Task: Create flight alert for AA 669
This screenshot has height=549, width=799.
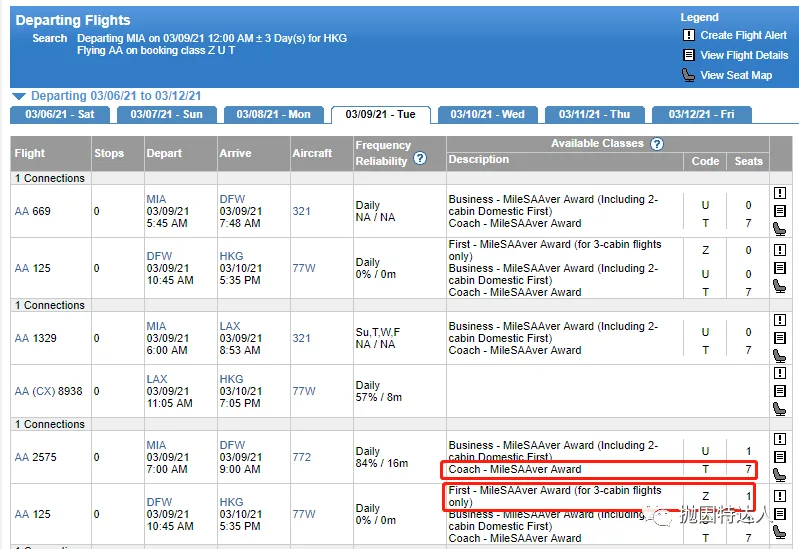Action: (x=780, y=193)
